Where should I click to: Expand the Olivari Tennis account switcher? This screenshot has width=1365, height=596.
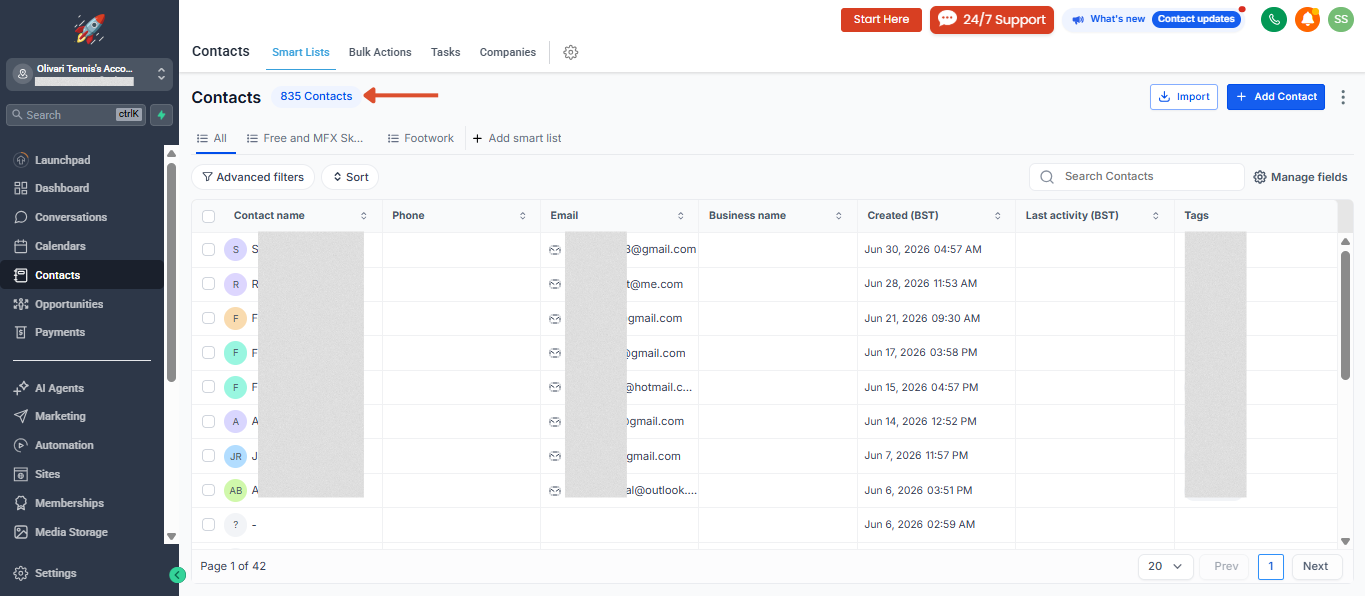90,74
